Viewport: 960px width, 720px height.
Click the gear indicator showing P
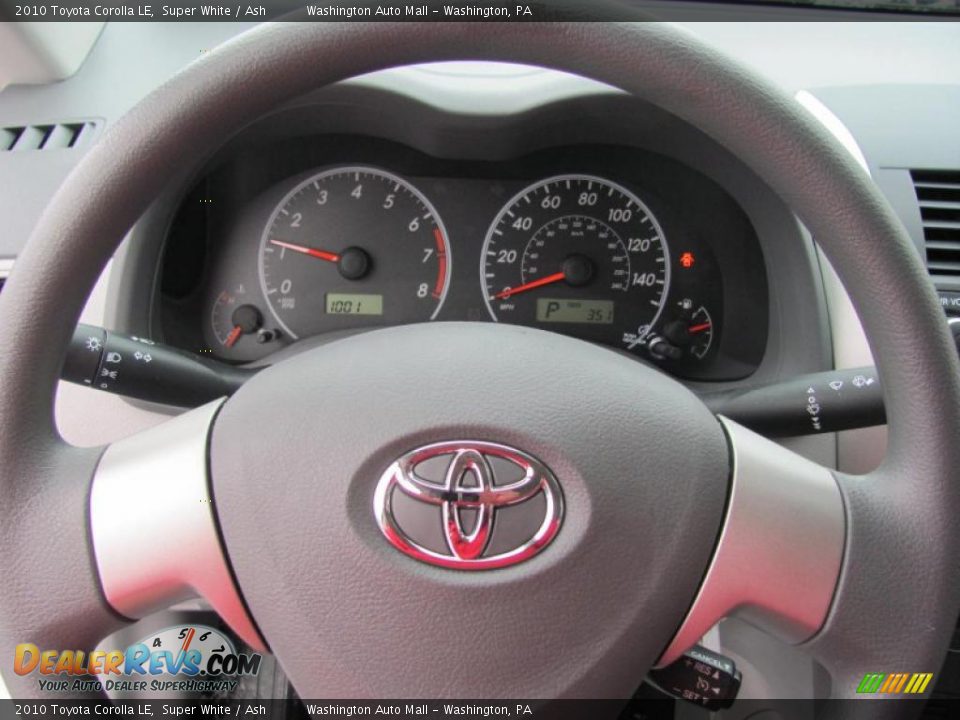coord(552,311)
